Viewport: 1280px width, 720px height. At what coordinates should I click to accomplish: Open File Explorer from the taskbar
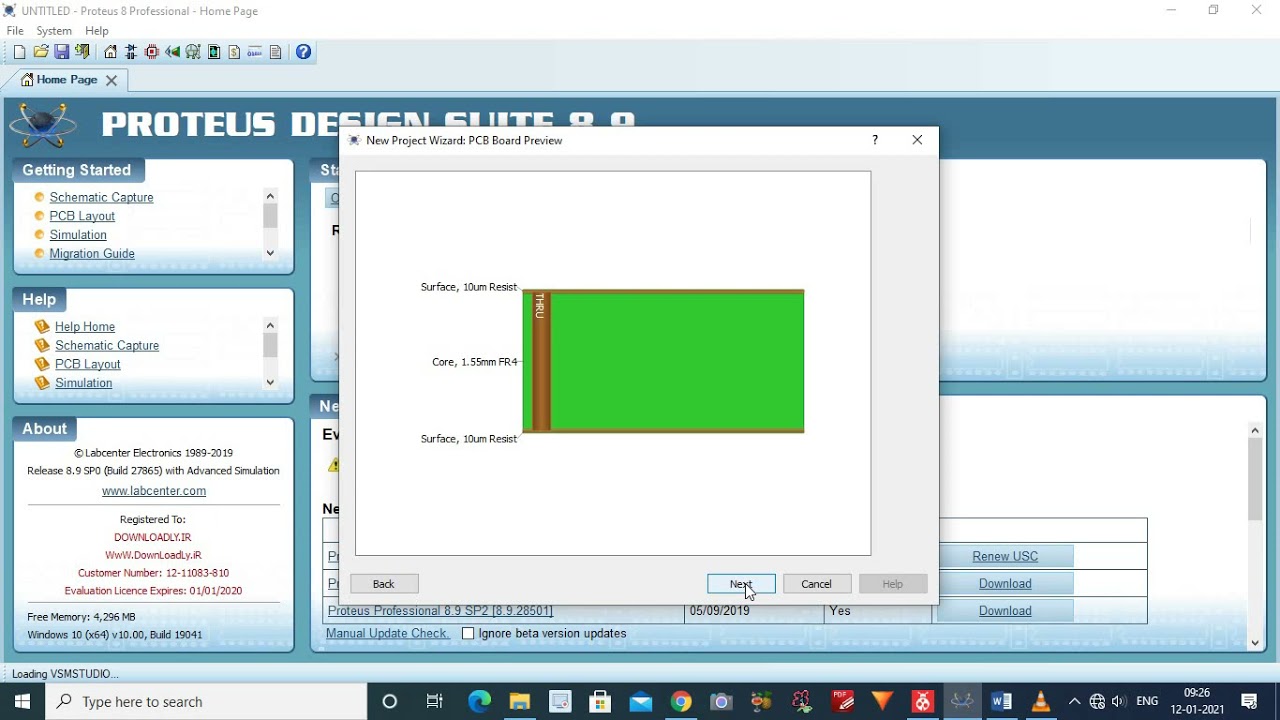(520, 701)
